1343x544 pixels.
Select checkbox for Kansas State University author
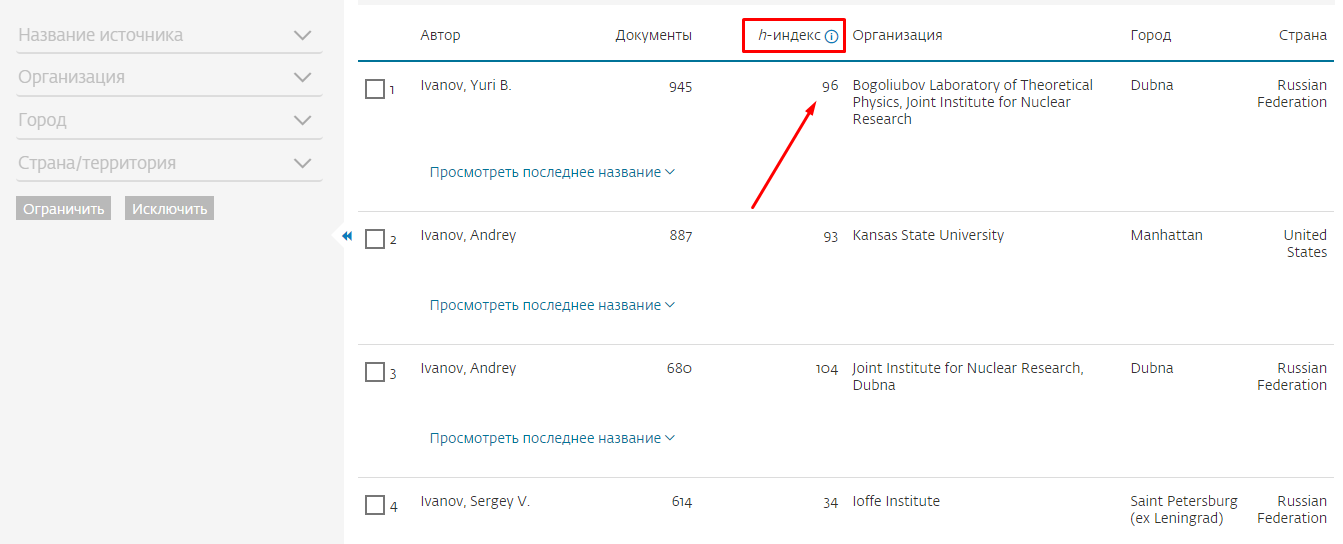pyautogui.click(x=375, y=240)
